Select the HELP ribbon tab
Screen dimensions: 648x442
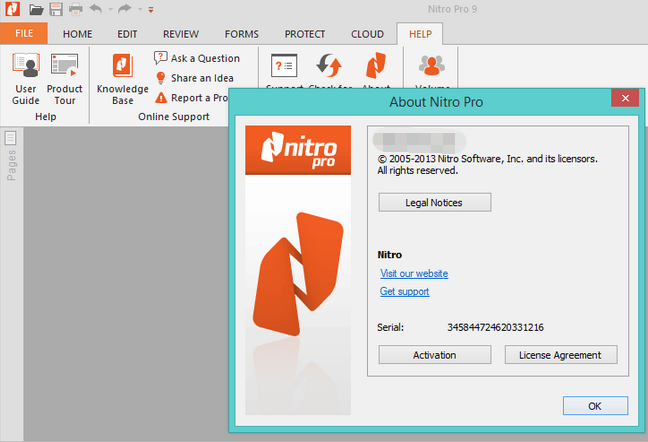420,34
